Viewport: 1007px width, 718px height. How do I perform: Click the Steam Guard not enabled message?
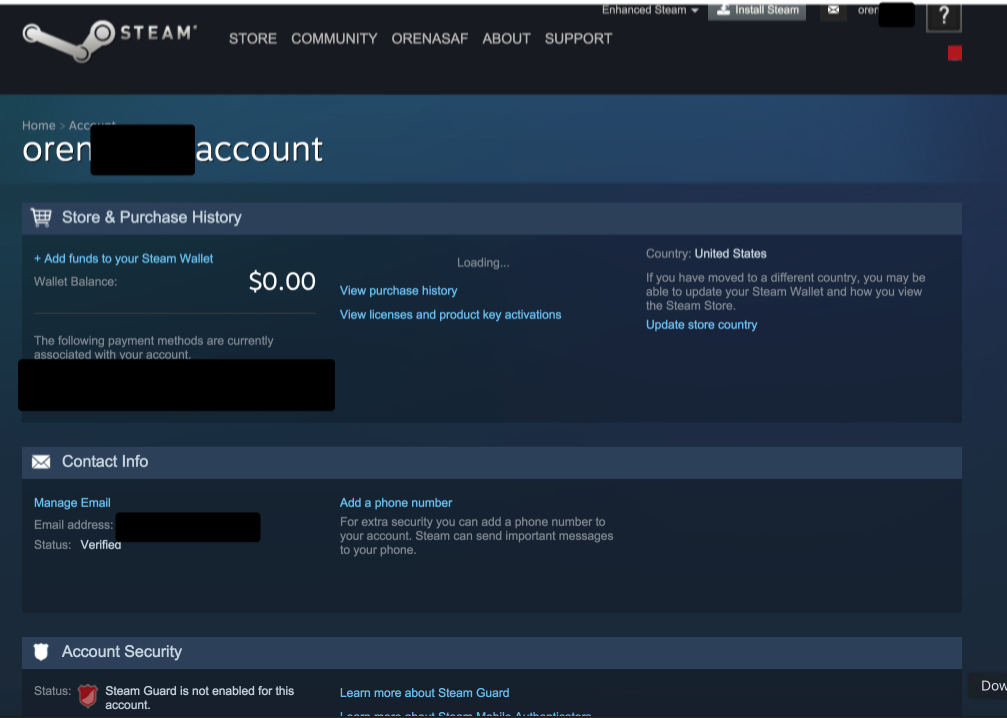[200, 697]
